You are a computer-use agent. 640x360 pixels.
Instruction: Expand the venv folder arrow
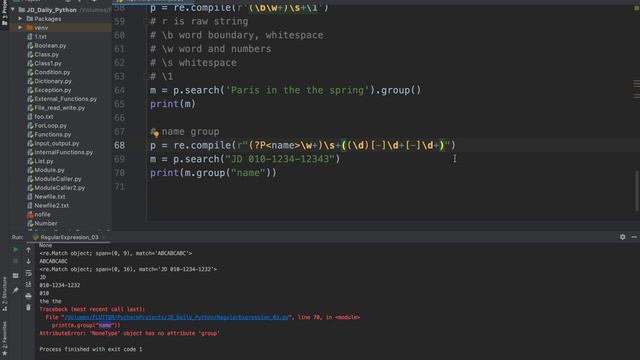pyautogui.click(x=20, y=28)
